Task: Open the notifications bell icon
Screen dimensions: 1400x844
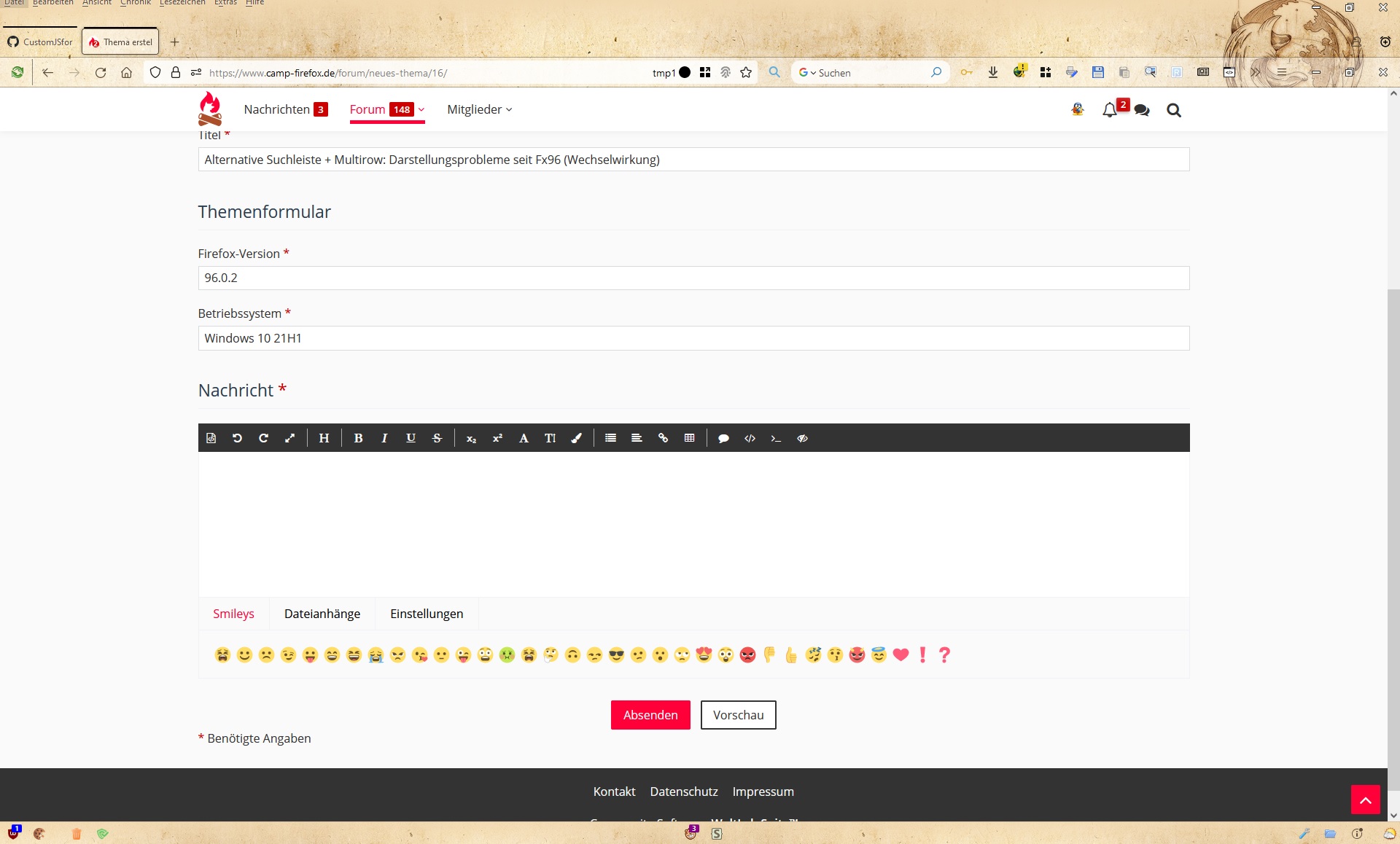Action: (1110, 110)
